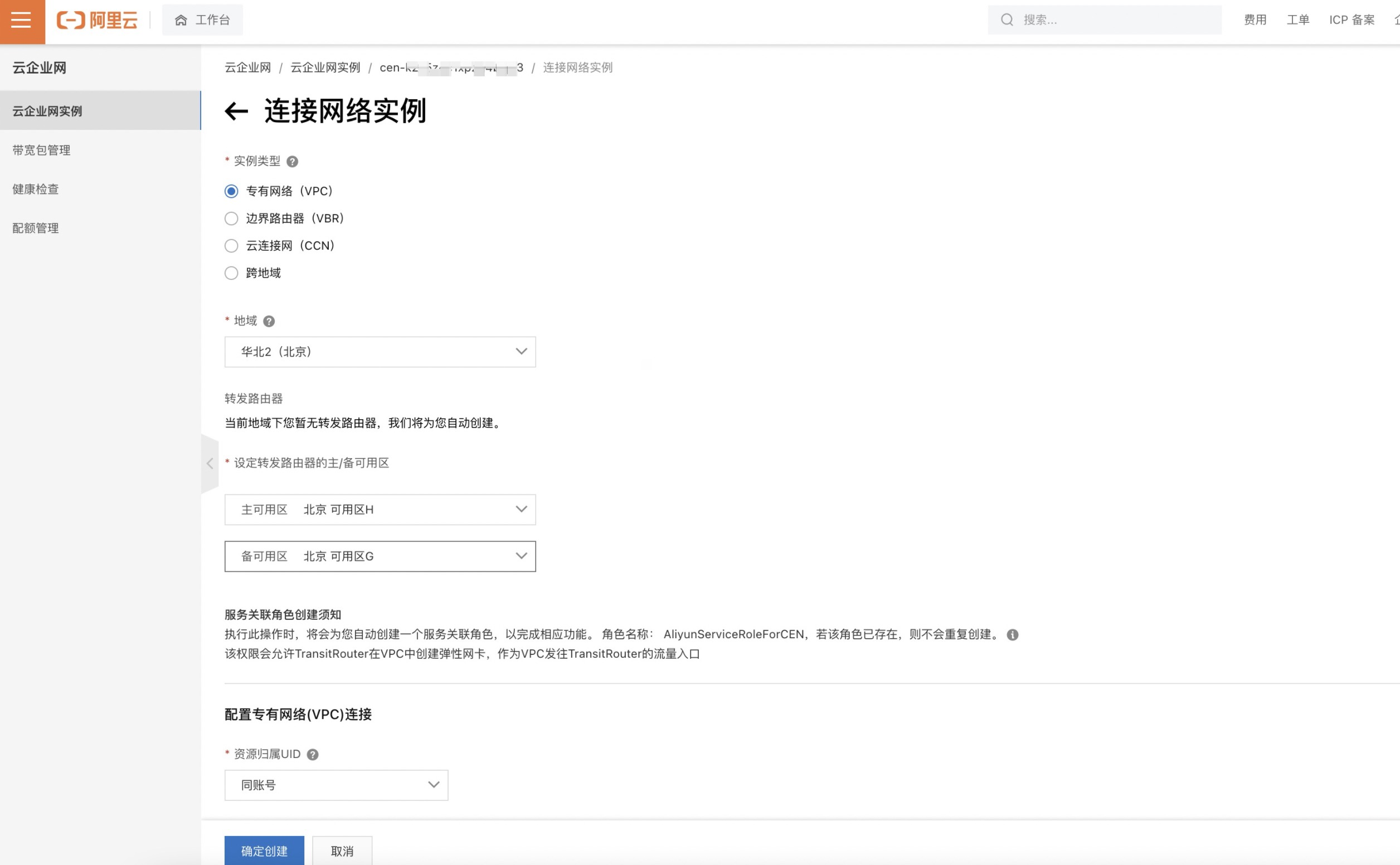Image resolution: width=1400 pixels, height=865 pixels.
Task: Click the Alibaba Cloud logo
Action: tap(96, 21)
